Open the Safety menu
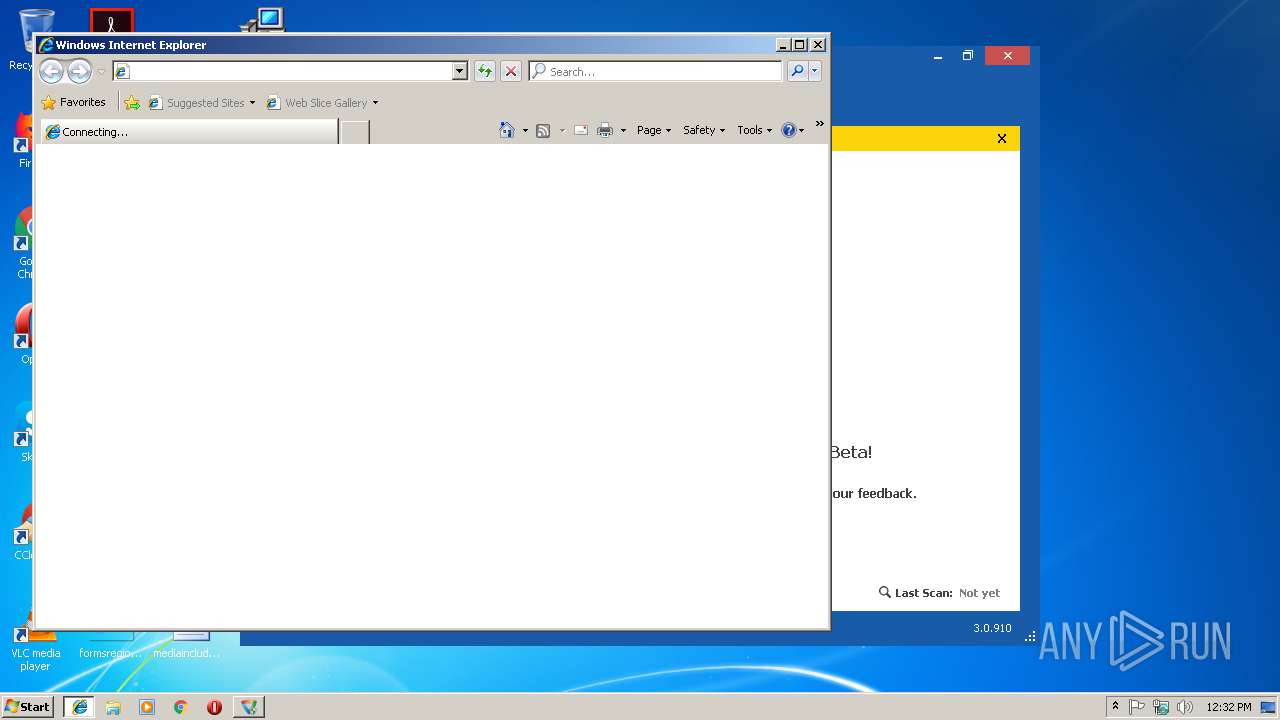Image resolution: width=1280 pixels, height=720 pixels. click(704, 130)
